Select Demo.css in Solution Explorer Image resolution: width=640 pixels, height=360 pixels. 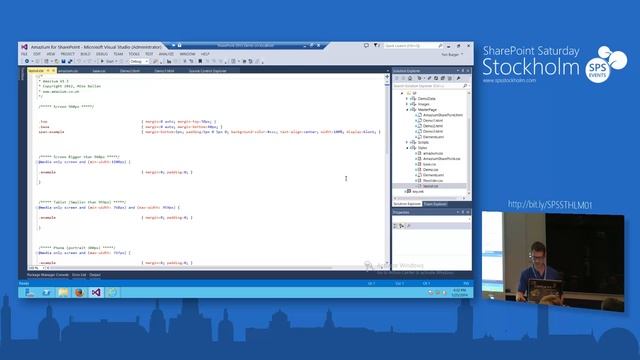tap(431, 169)
